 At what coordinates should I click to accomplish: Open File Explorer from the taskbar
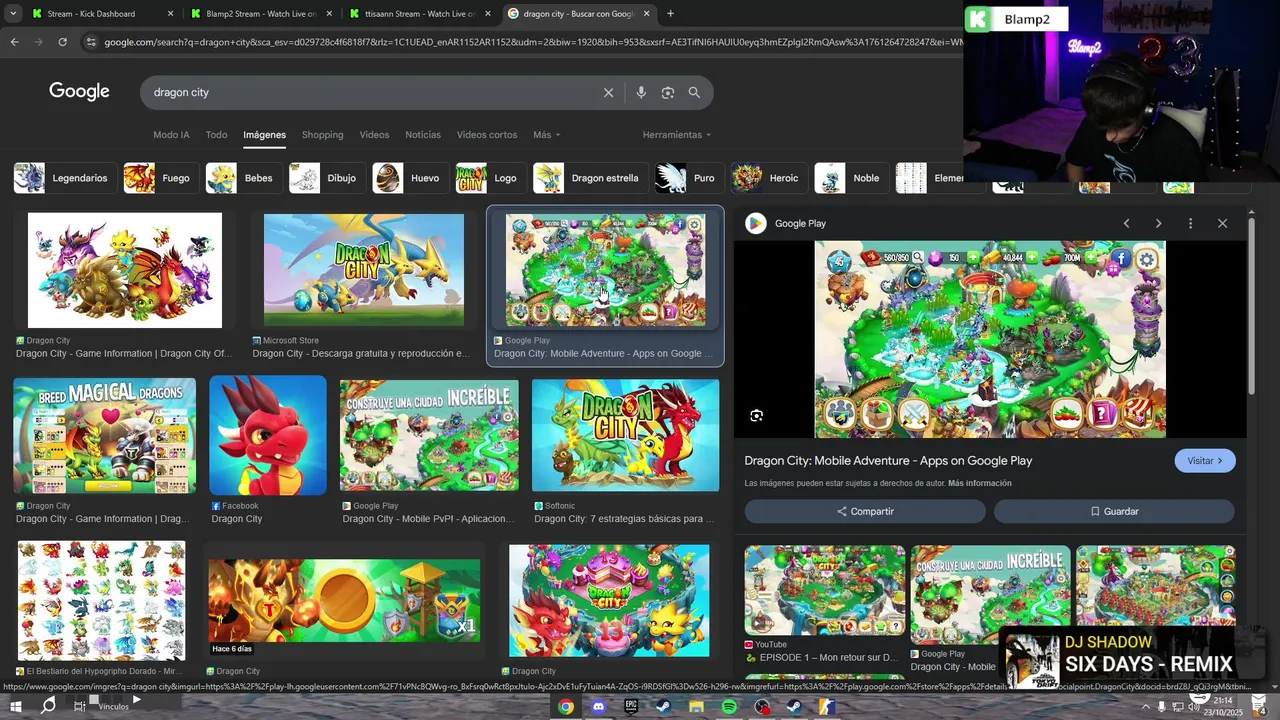[x=696, y=707]
